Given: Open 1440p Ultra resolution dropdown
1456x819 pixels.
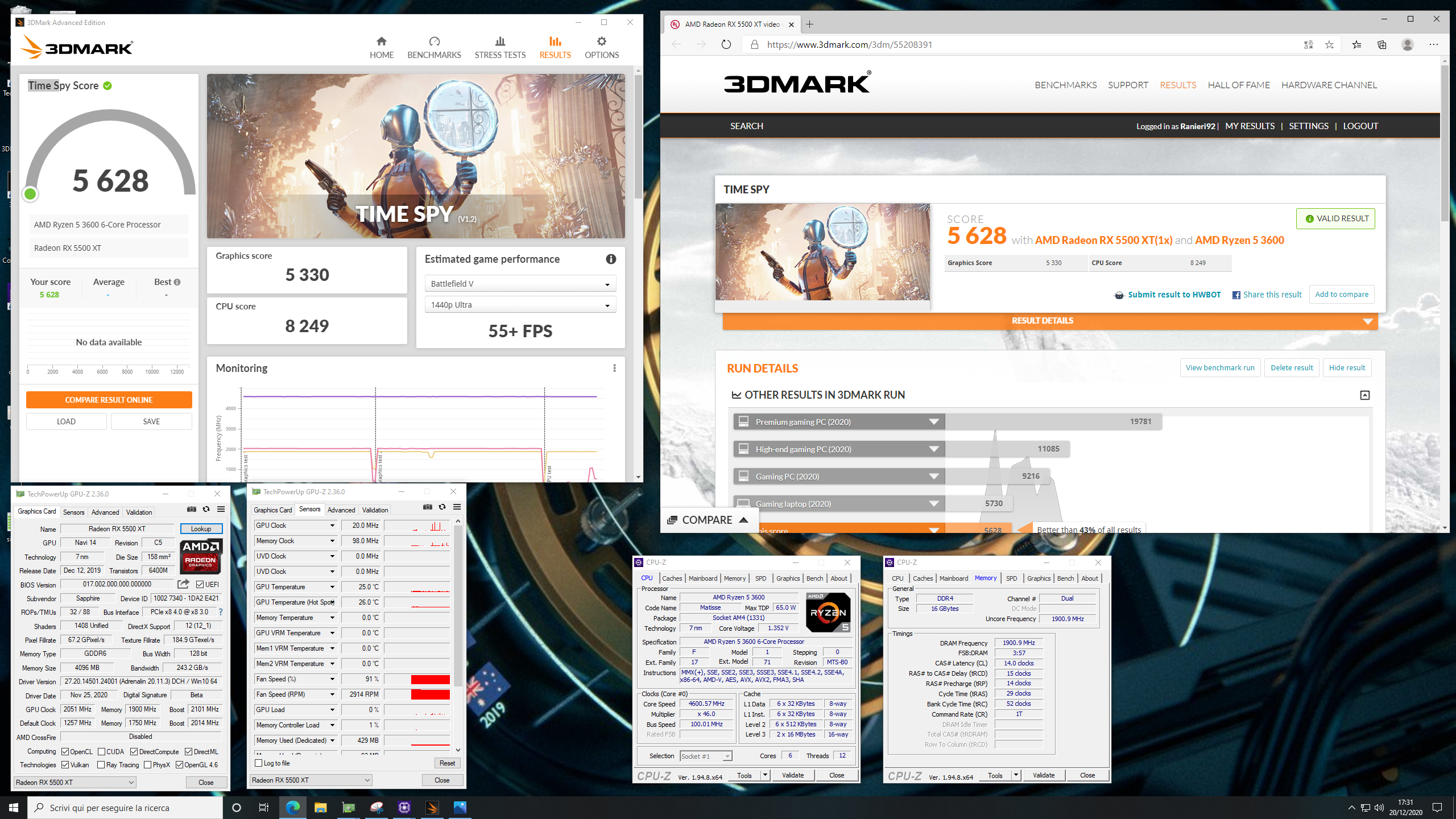Looking at the screenshot, I should 520,305.
